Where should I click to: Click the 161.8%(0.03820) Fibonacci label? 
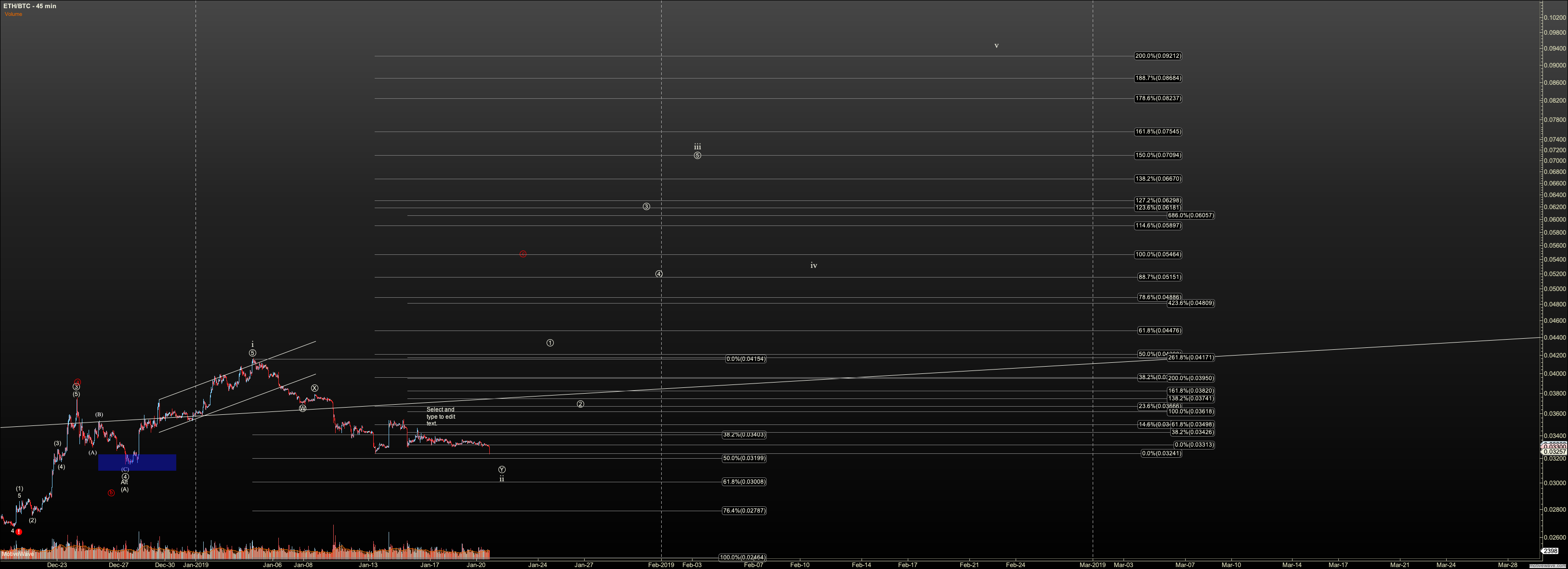pyautogui.click(x=1190, y=391)
